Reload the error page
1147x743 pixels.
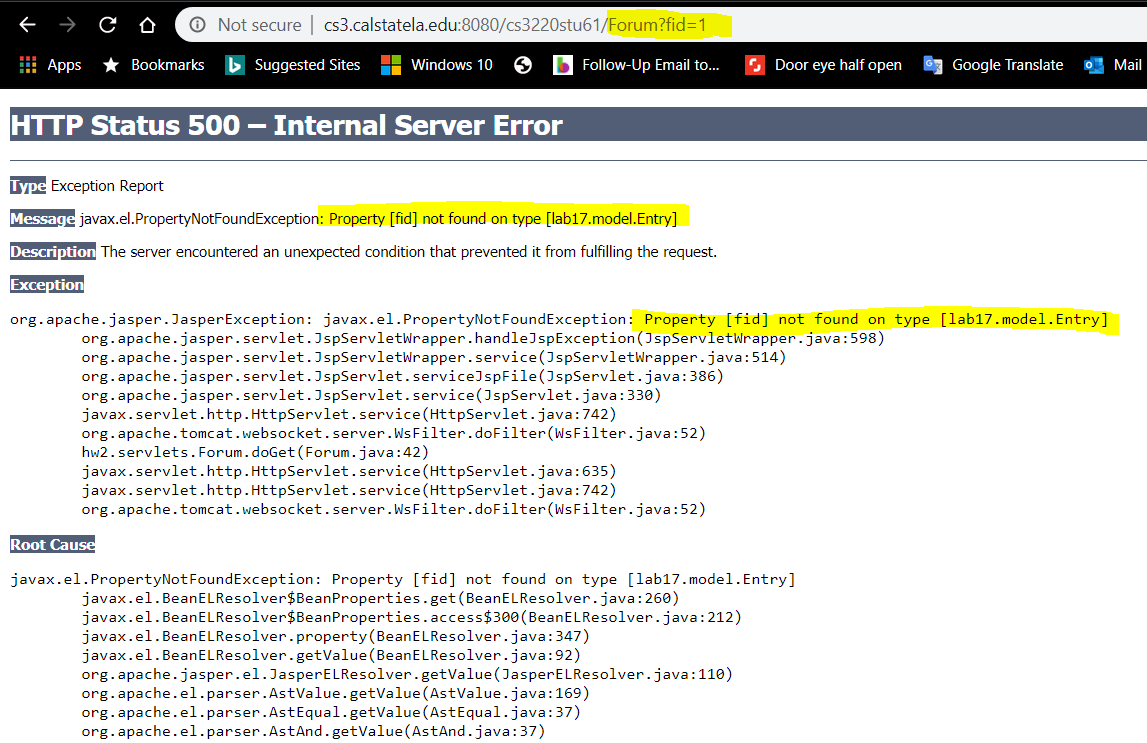click(107, 25)
